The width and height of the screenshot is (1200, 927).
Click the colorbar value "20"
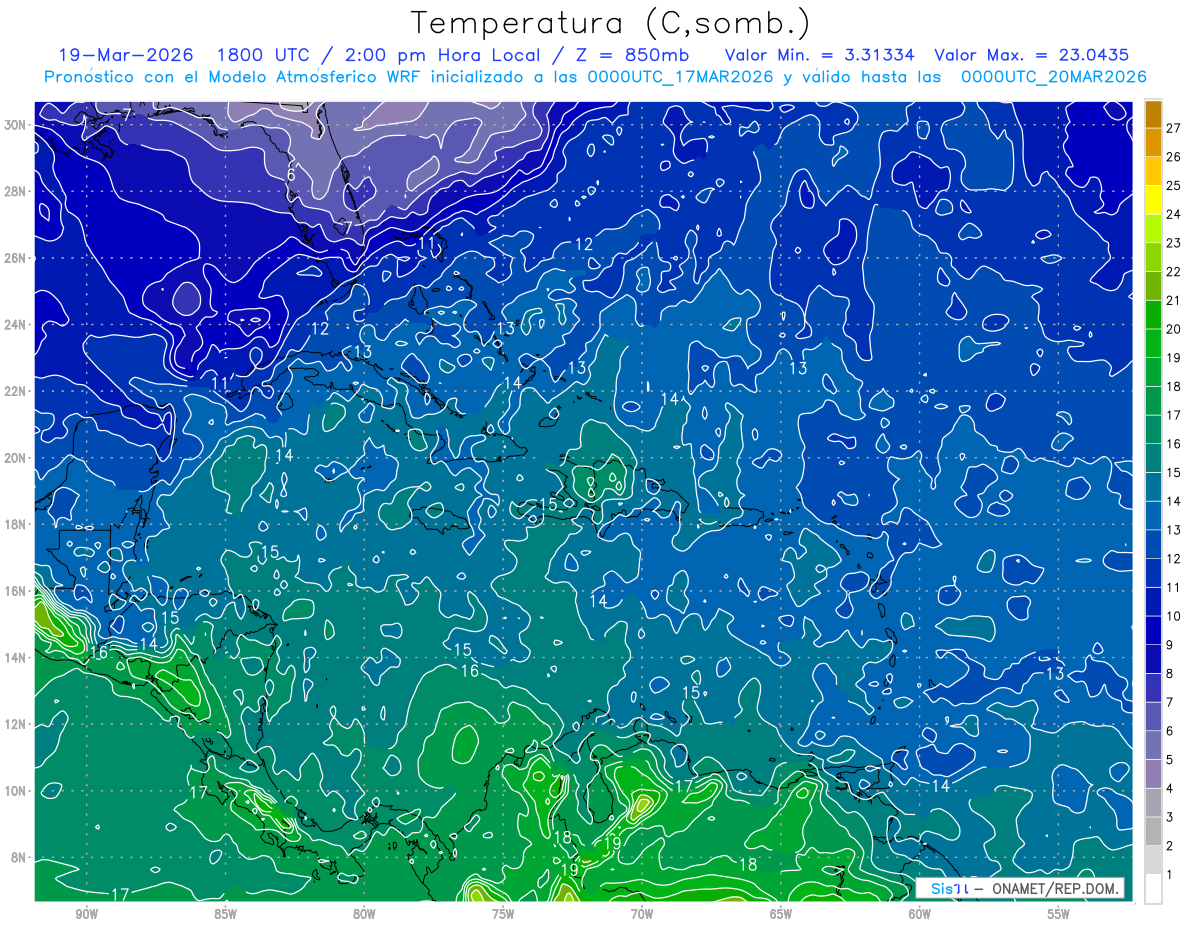[1173, 329]
